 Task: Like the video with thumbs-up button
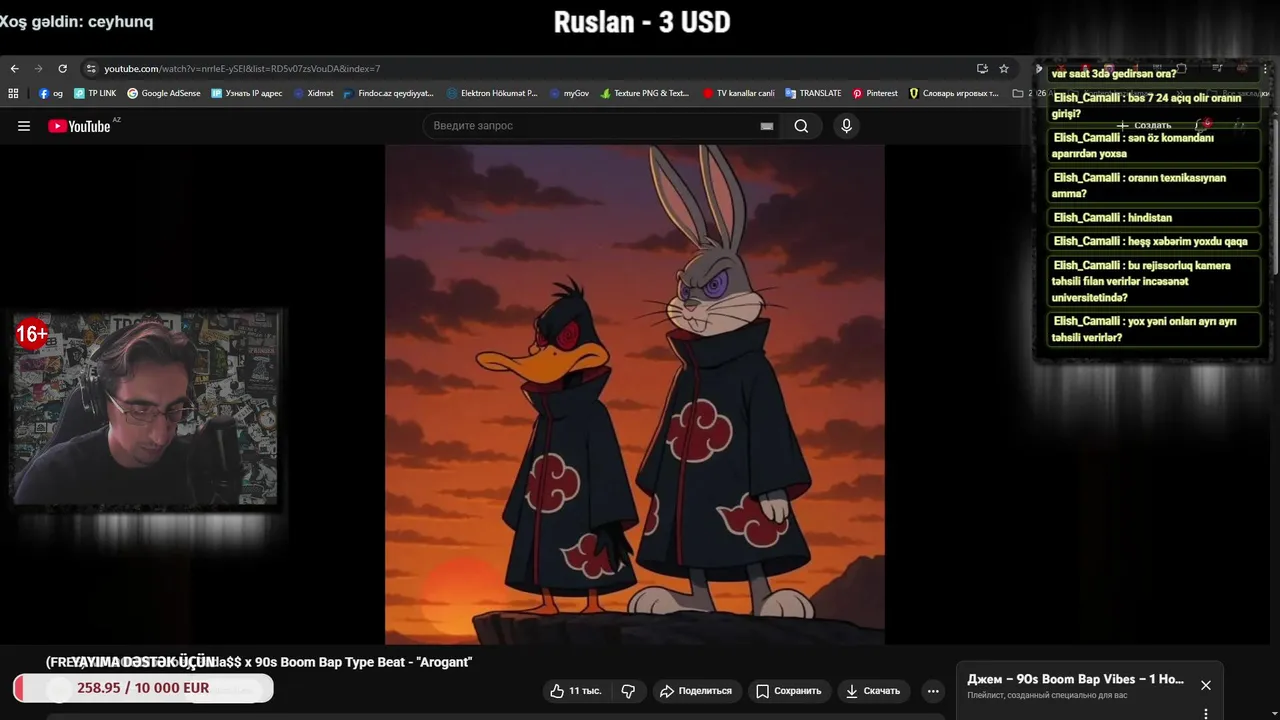tap(577, 691)
